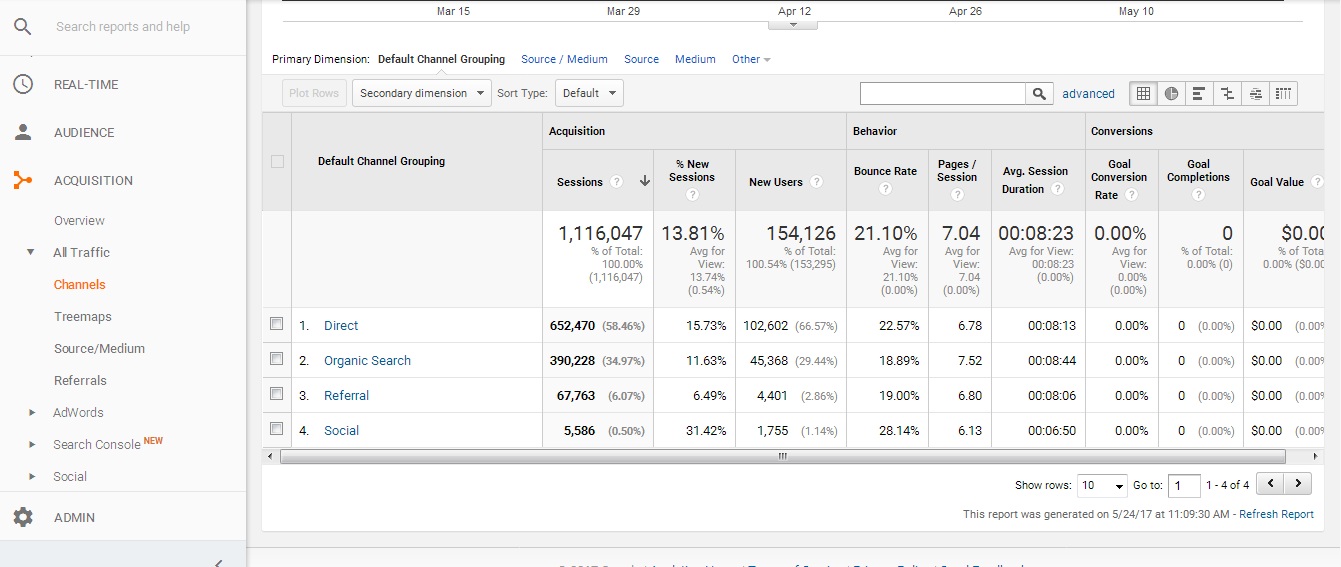Toggle chart collapse arrow below timeline
Viewport: 1341px width, 567px height.
pos(794,25)
